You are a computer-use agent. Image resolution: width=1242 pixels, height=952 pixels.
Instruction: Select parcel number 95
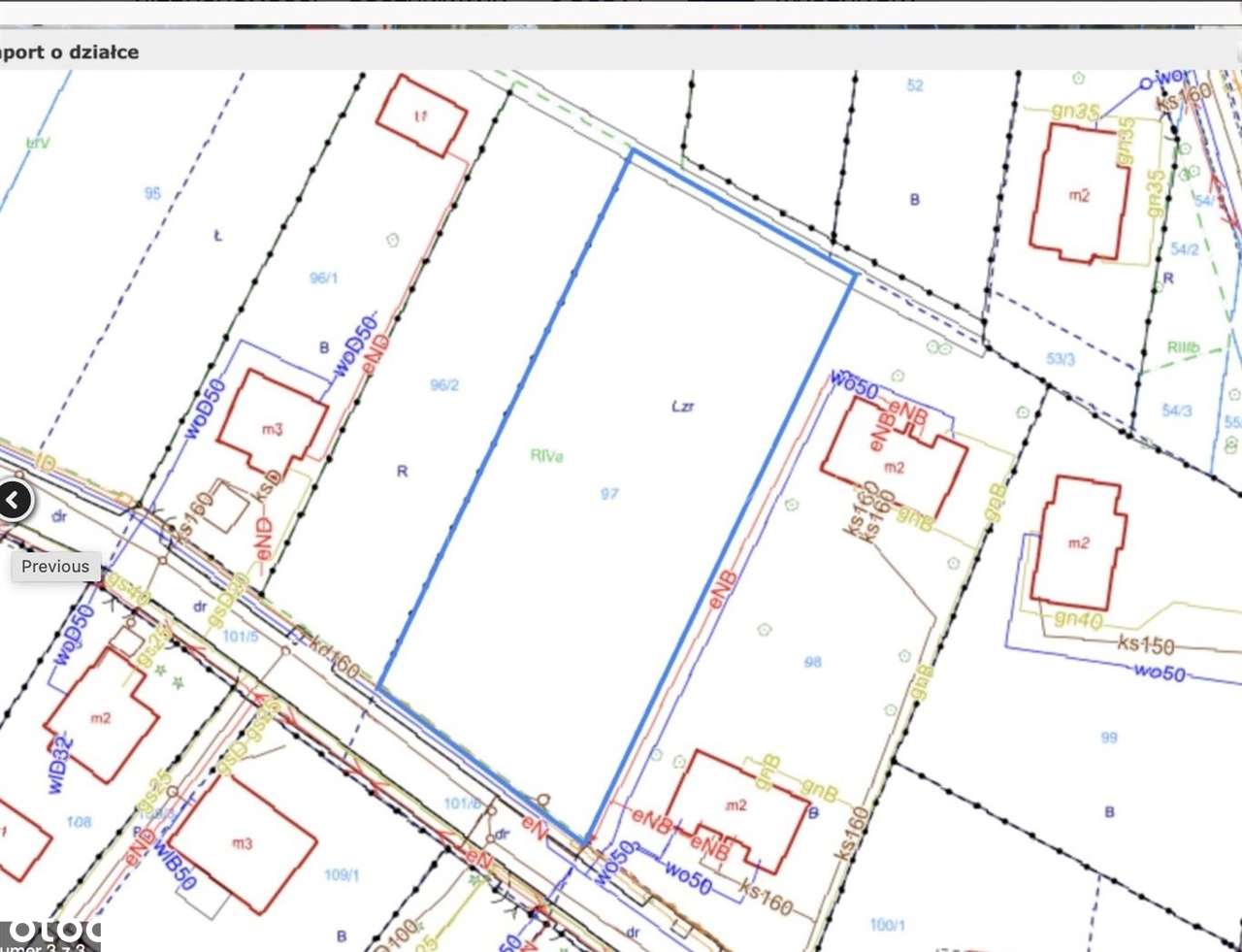pos(152,193)
